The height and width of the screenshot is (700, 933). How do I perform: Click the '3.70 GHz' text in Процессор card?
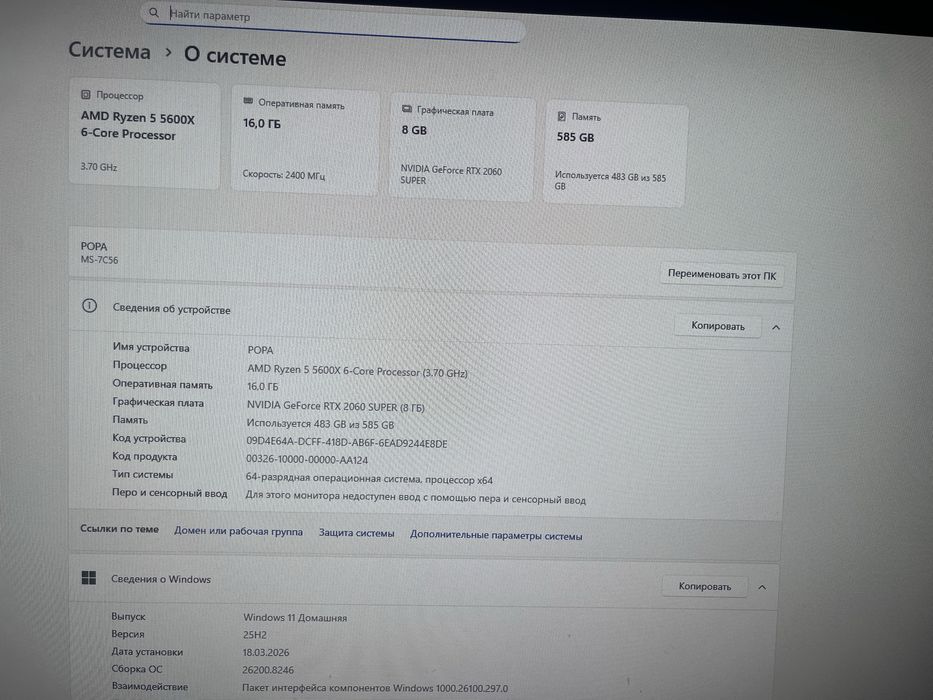pos(99,167)
